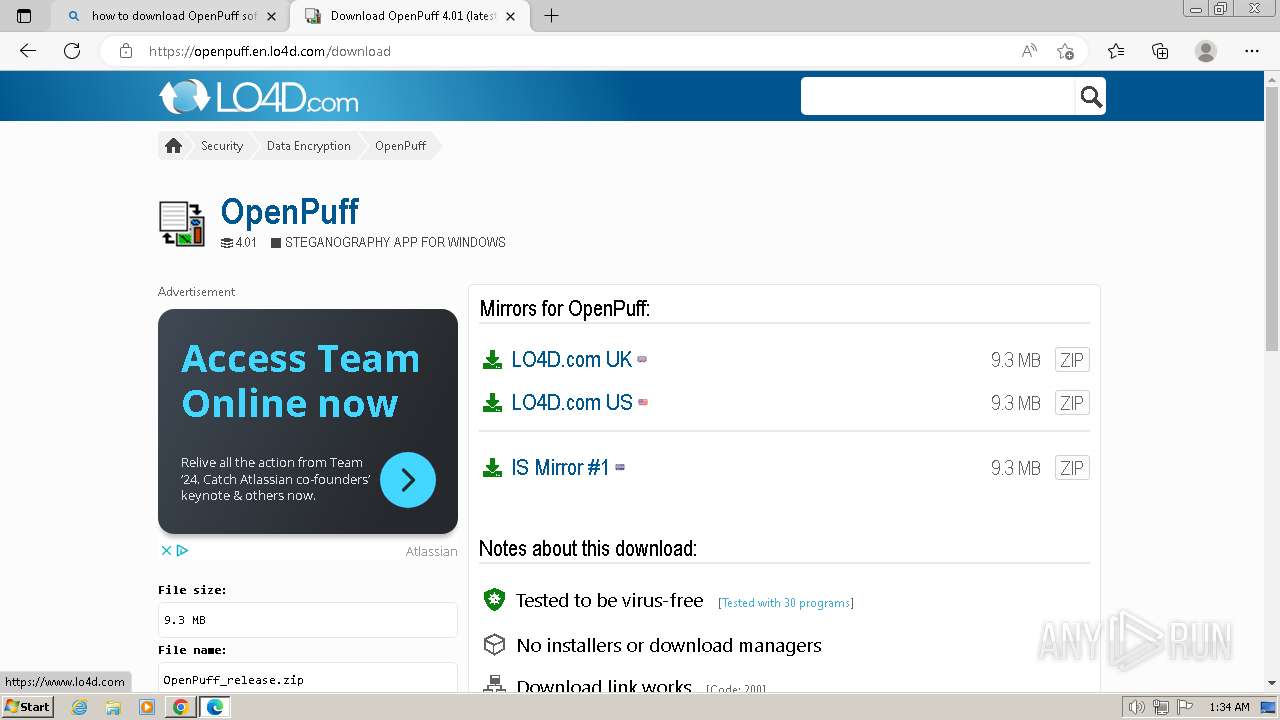This screenshot has width=1280, height=720.
Task: Download from LO4D.com UK mirror
Action: (x=572, y=360)
